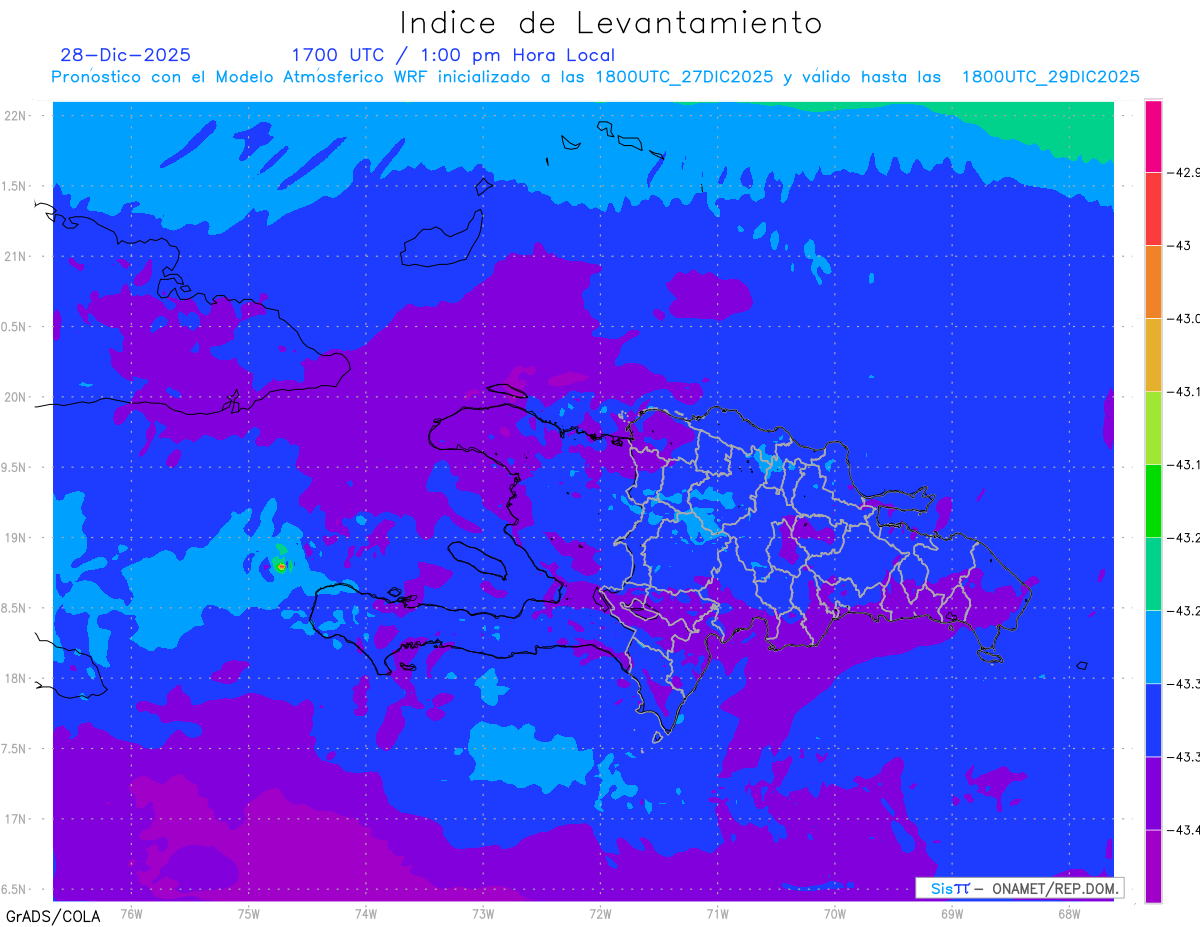The width and height of the screenshot is (1200, 927).
Task: Click the violet swatch above the -43.4 label
Action: 1153,793
